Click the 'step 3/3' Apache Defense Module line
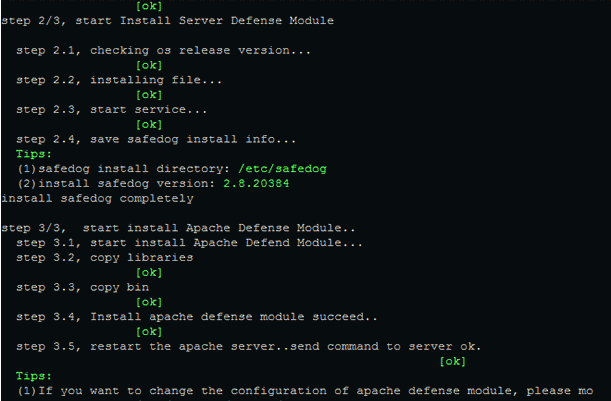Image resolution: width=611 pixels, height=401 pixels. (178, 228)
